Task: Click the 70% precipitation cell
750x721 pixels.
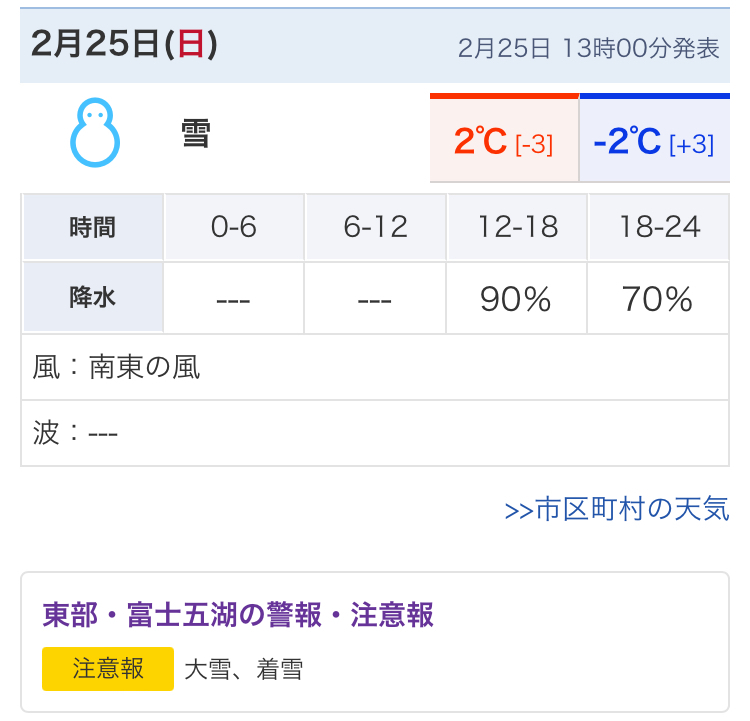Action: pos(657,299)
